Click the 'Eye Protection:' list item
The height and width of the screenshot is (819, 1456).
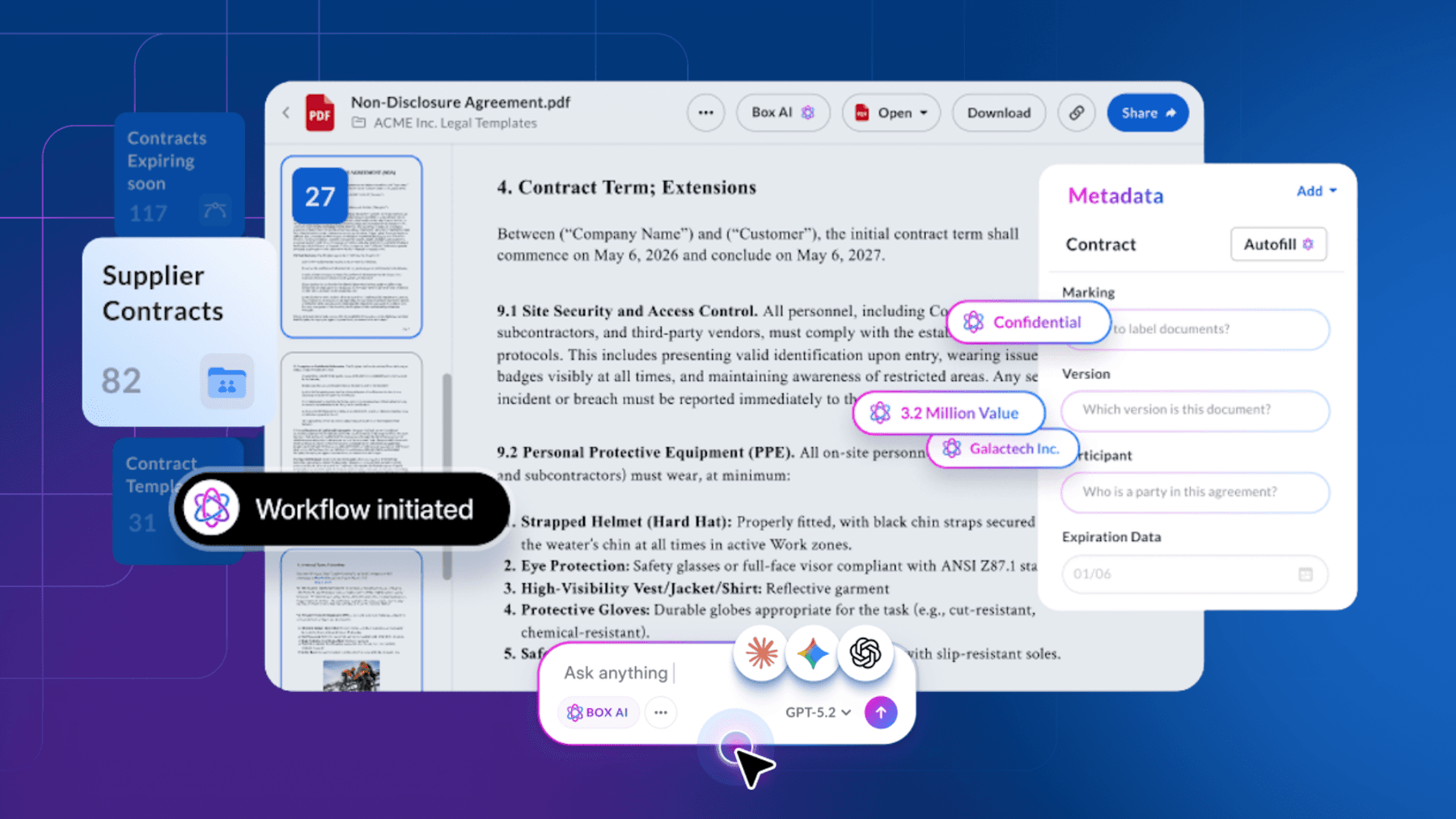(575, 566)
